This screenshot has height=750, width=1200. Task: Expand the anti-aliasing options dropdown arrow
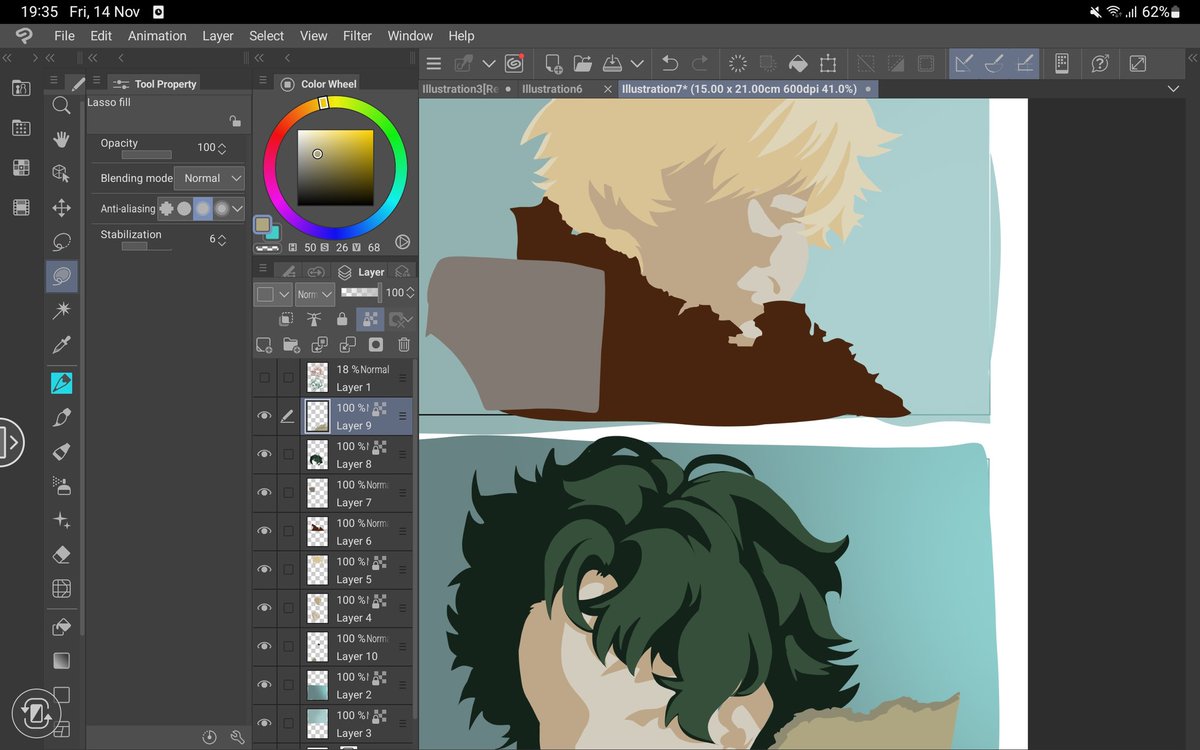(238, 208)
